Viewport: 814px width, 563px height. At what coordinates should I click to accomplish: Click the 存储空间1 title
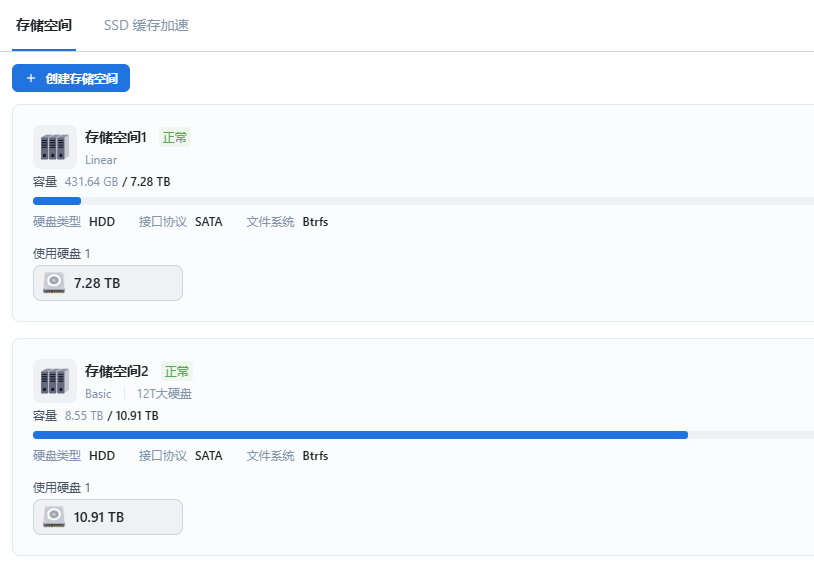(116, 137)
